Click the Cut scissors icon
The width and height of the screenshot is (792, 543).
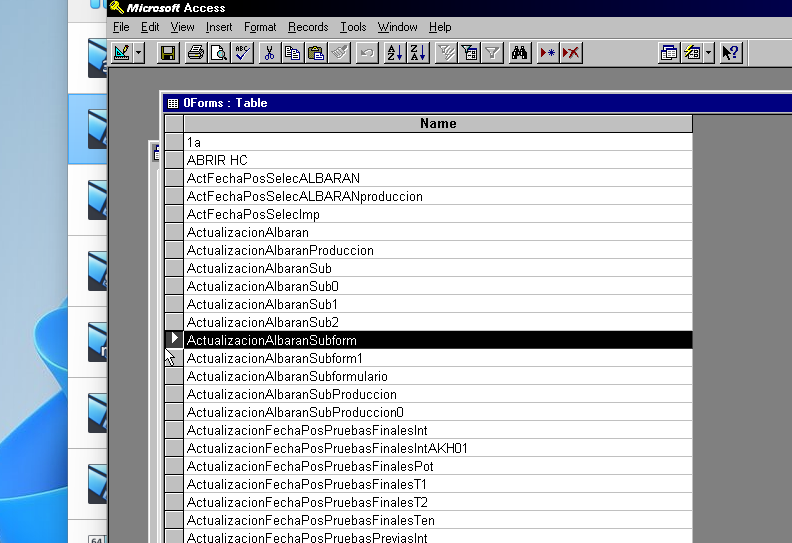coord(269,53)
